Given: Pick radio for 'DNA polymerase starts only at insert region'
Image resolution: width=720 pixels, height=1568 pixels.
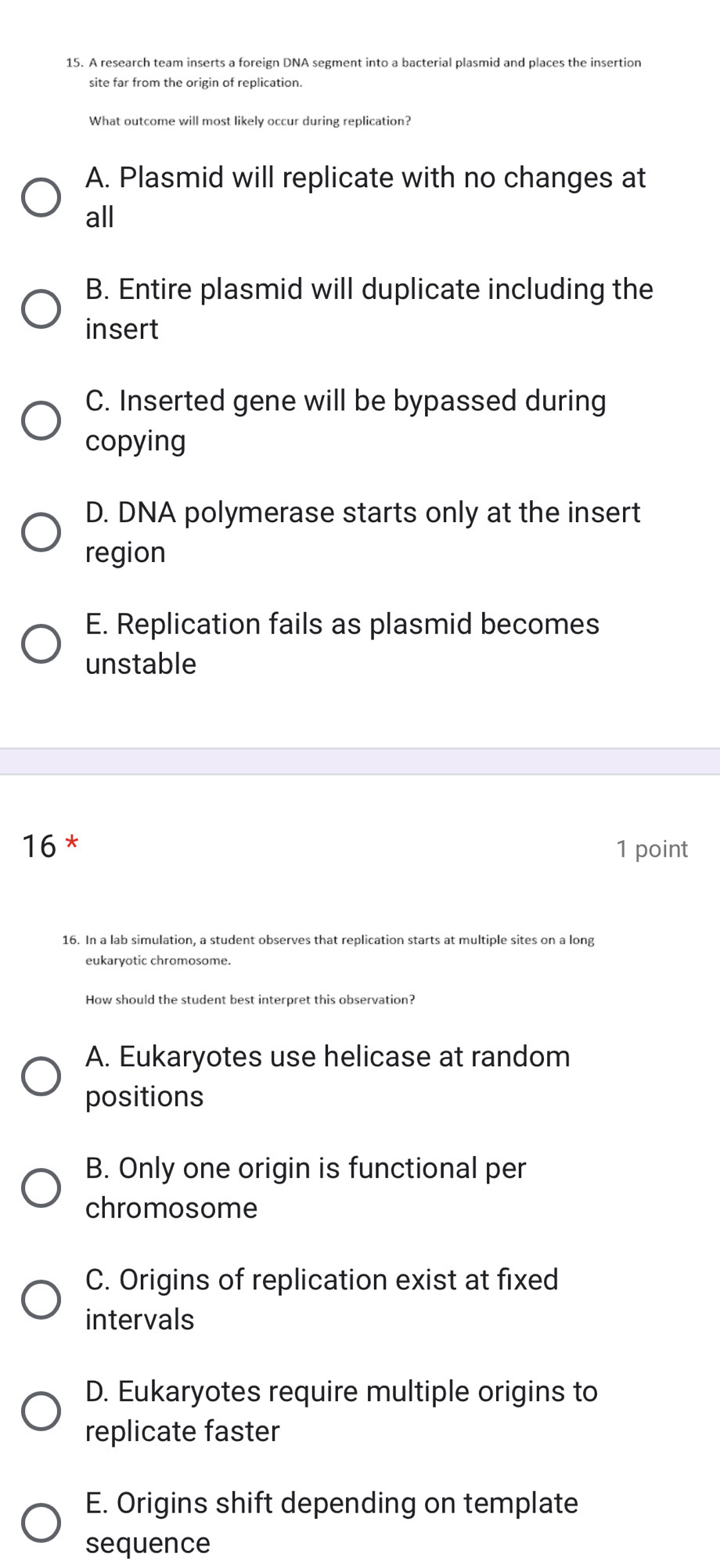Looking at the screenshot, I should coord(41,532).
